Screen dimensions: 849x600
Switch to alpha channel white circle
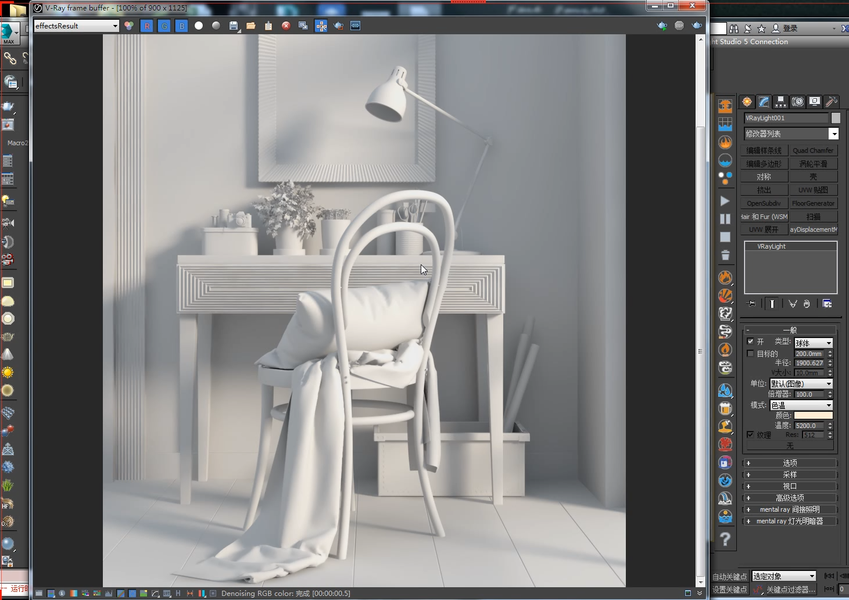[x=199, y=25]
